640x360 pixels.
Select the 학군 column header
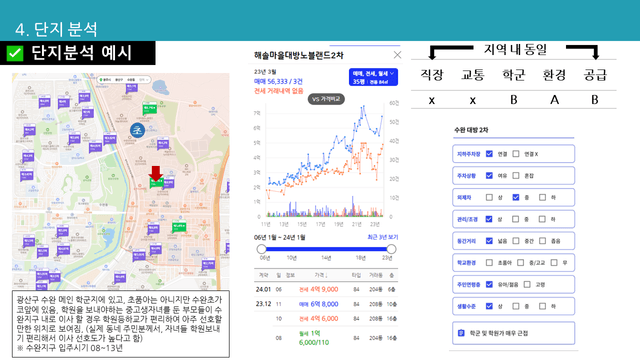[513, 75]
